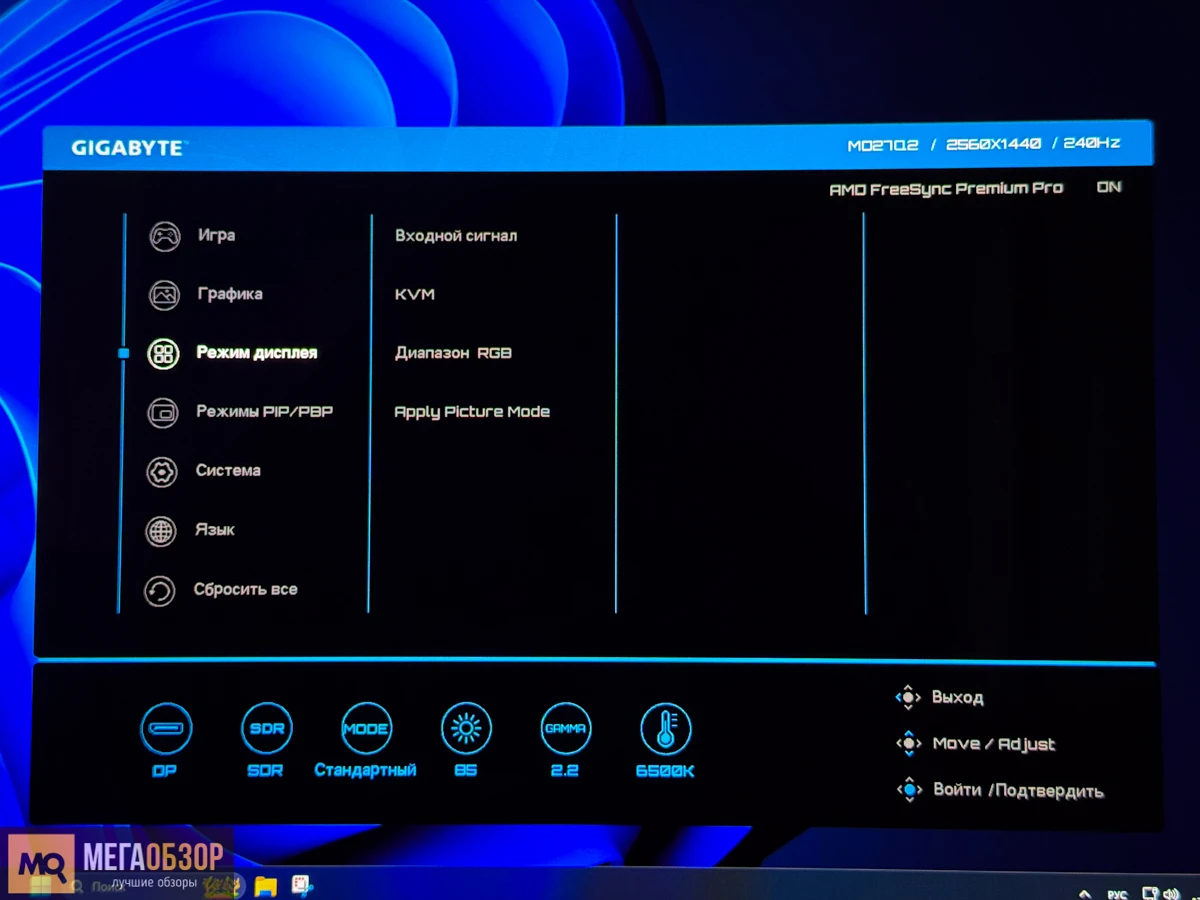Open the Диапазон RGB option

coord(453,353)
